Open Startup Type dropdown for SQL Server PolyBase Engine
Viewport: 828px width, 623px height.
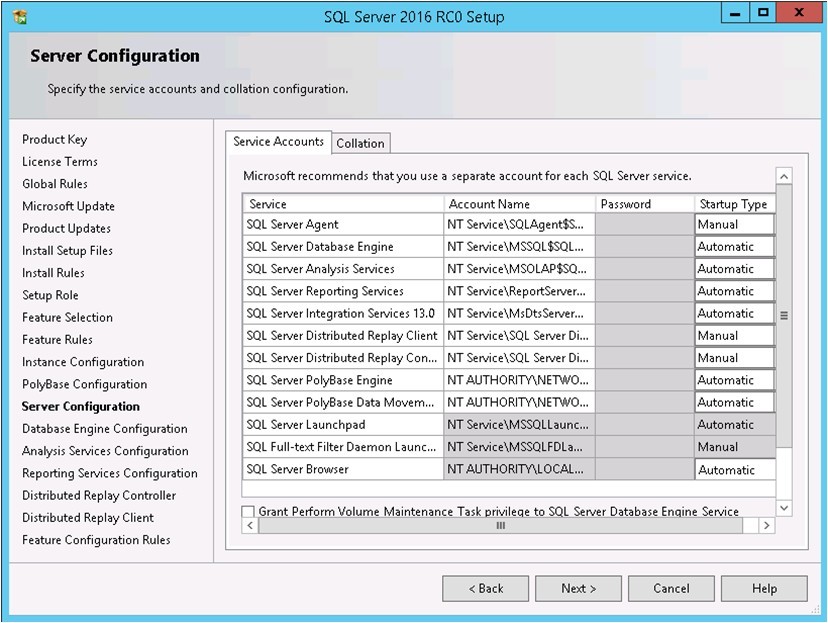(735, 380)
